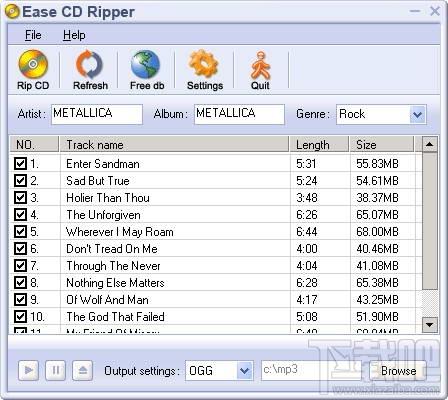The height and width of the screenshot is (400, 448).
Task: Click the Rip CD disc icon
Action: coord(33,64)
